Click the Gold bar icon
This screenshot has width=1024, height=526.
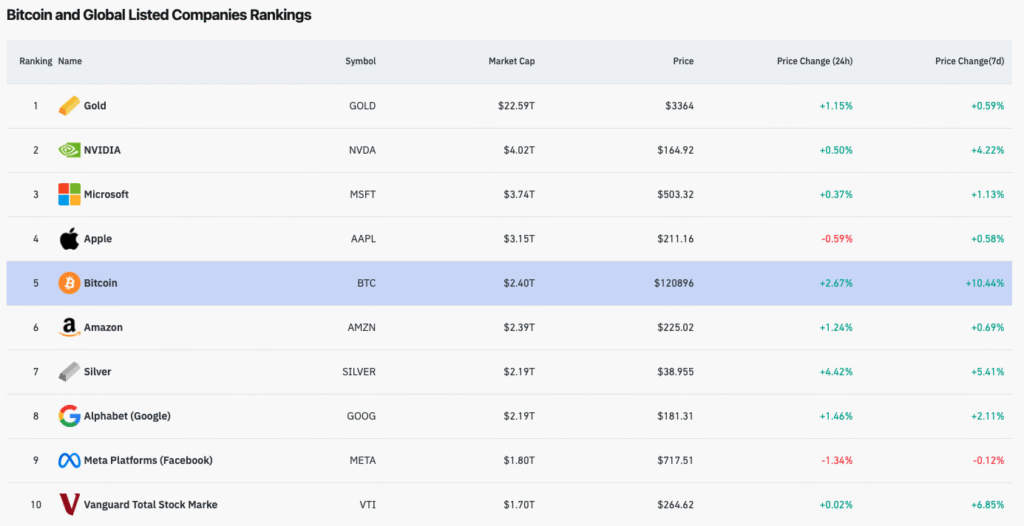(x=69, y=106)
